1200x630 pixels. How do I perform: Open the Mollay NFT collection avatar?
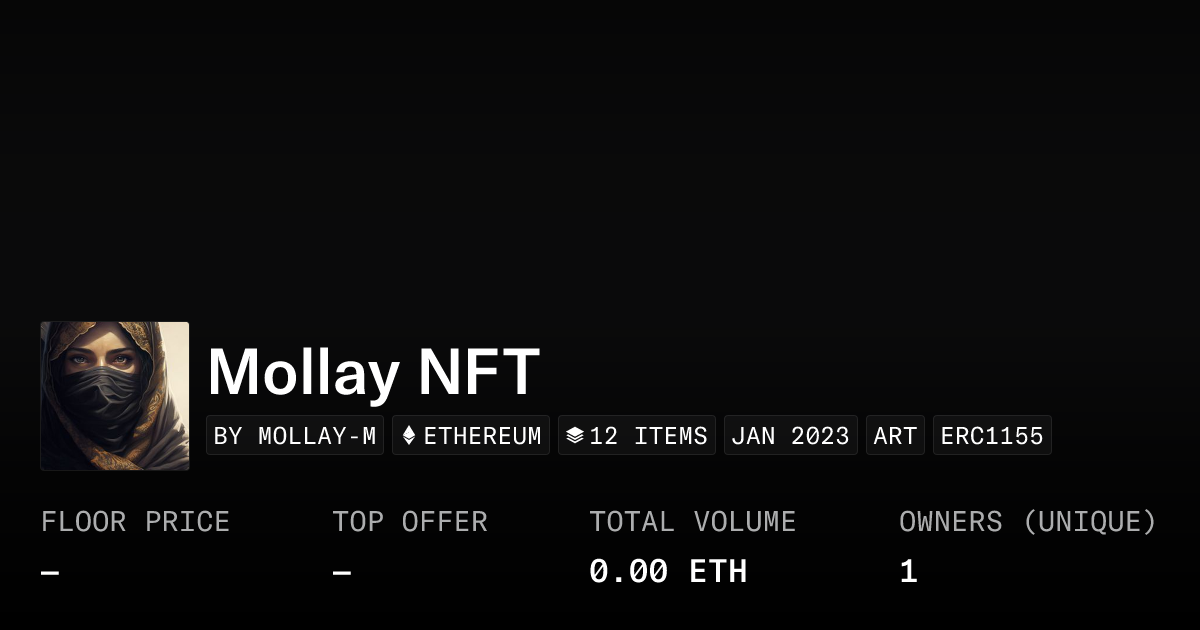point(115,396)
